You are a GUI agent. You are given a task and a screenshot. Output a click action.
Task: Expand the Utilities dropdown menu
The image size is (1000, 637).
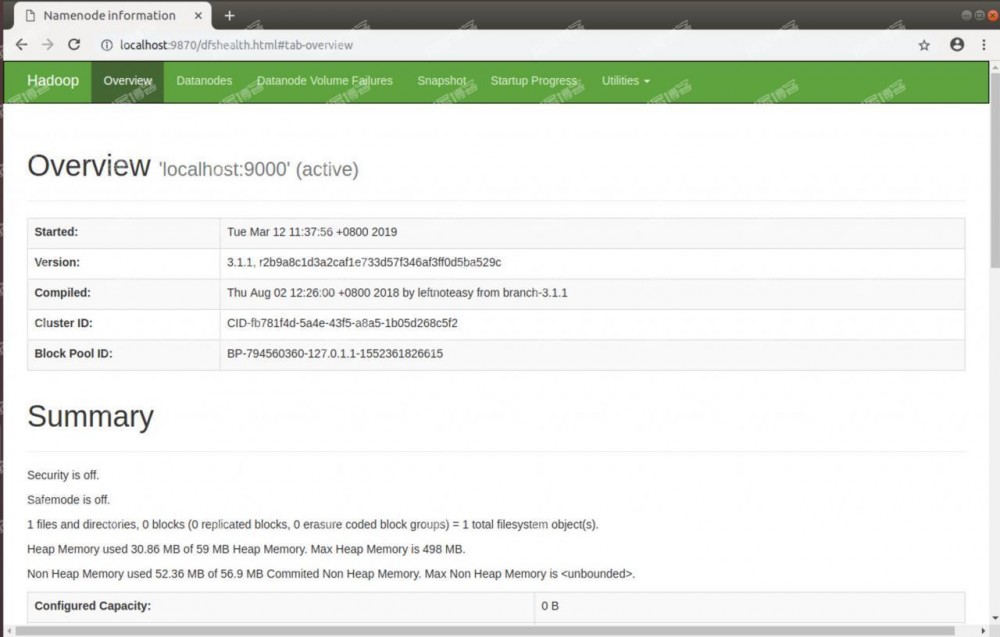click(x=625, y=81)
